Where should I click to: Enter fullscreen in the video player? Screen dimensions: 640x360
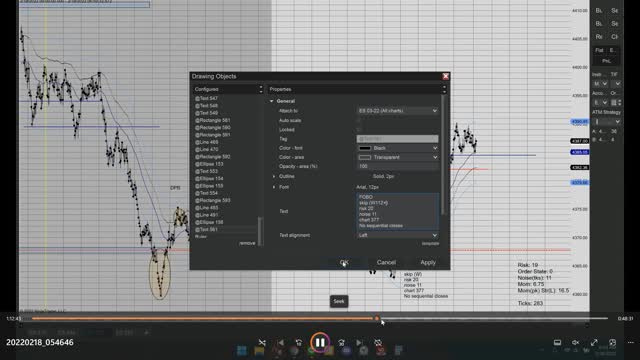pyautogui.click(x=594, y=342)
